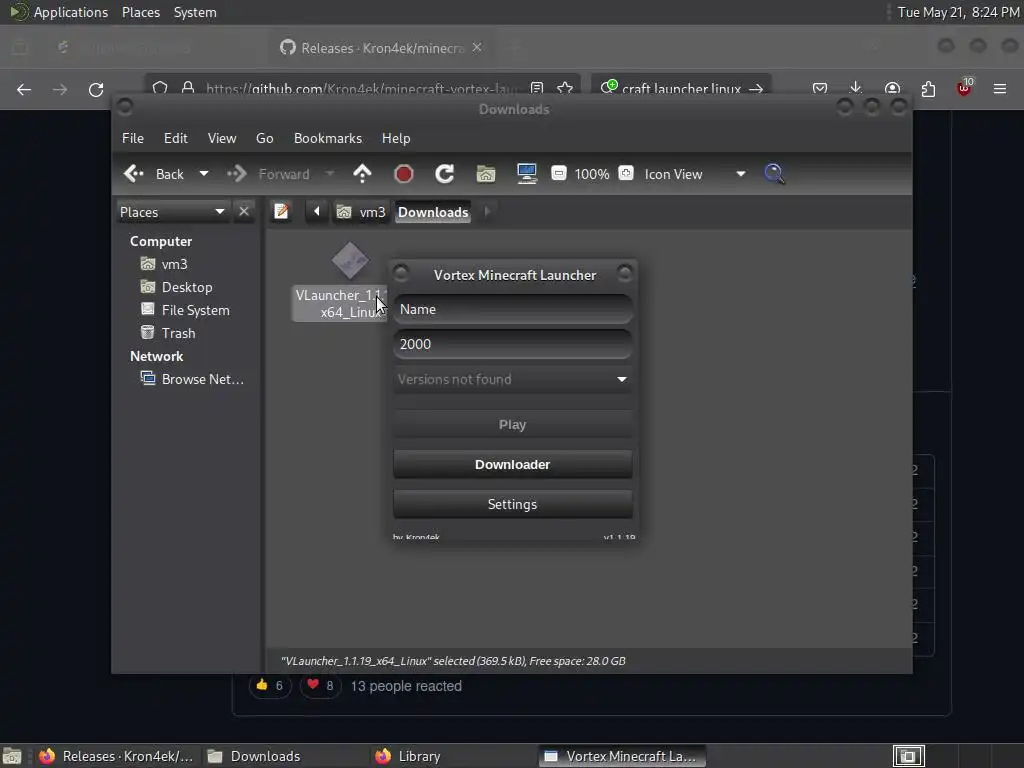Reload the Firefox page
Screen dimensions: 1024x768
tap(96, 89)
